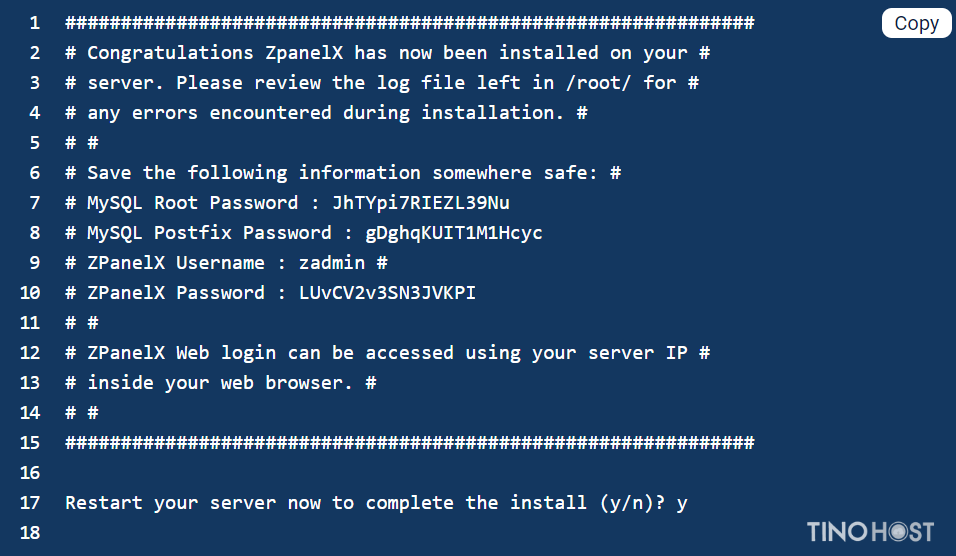Click the top row of hash characters
Screen dimensions: 956x556
coord(410,23)
